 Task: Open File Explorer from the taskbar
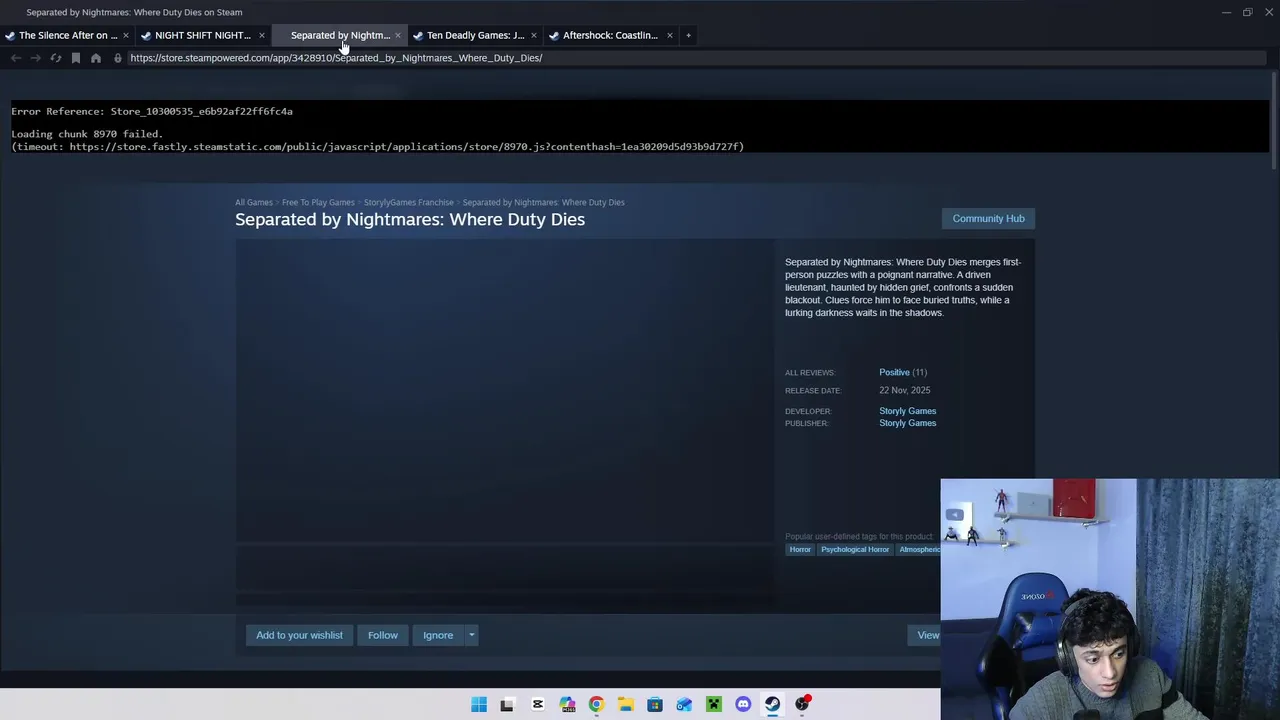(x=625, y=704)
